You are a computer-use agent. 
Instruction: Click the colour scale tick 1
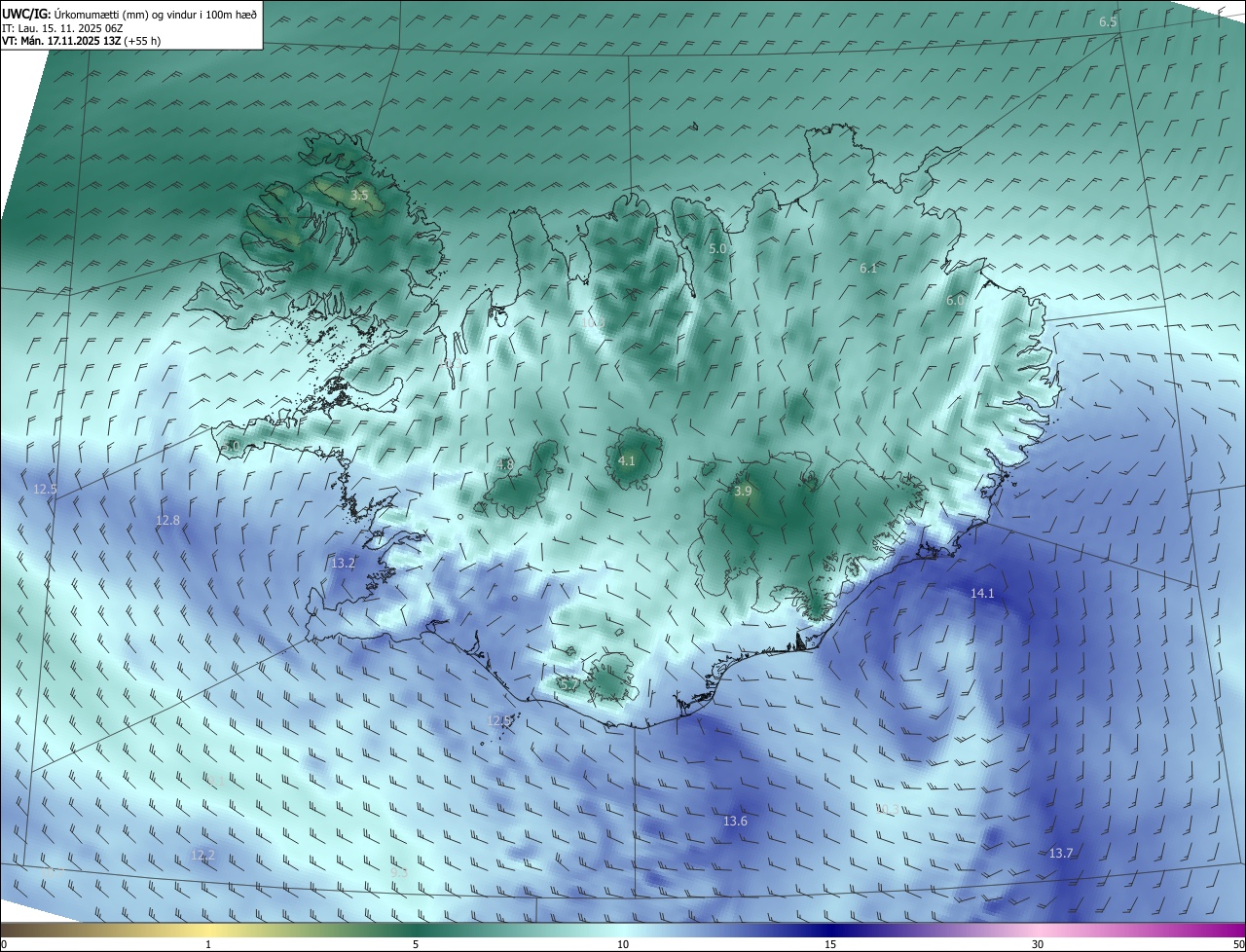208,945
